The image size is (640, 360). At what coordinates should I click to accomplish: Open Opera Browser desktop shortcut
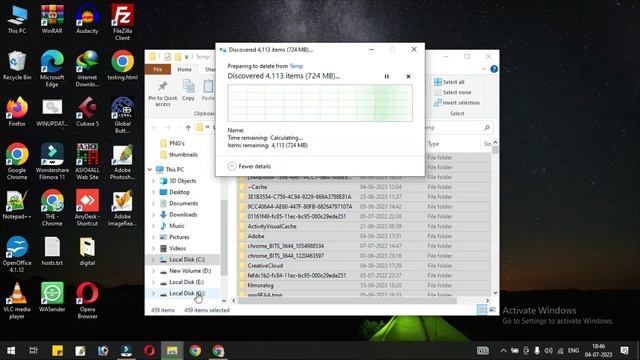point(87,301)
